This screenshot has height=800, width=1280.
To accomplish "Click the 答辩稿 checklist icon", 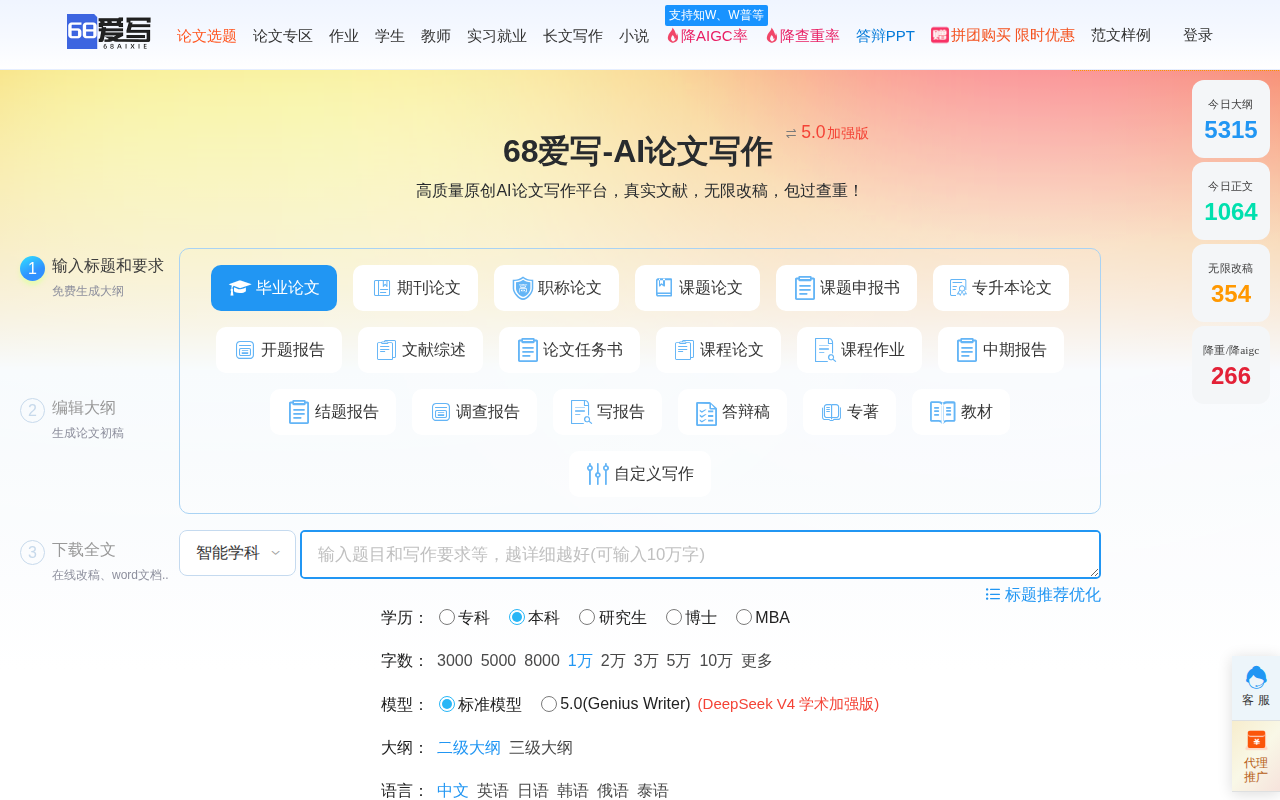I will 707,413.
